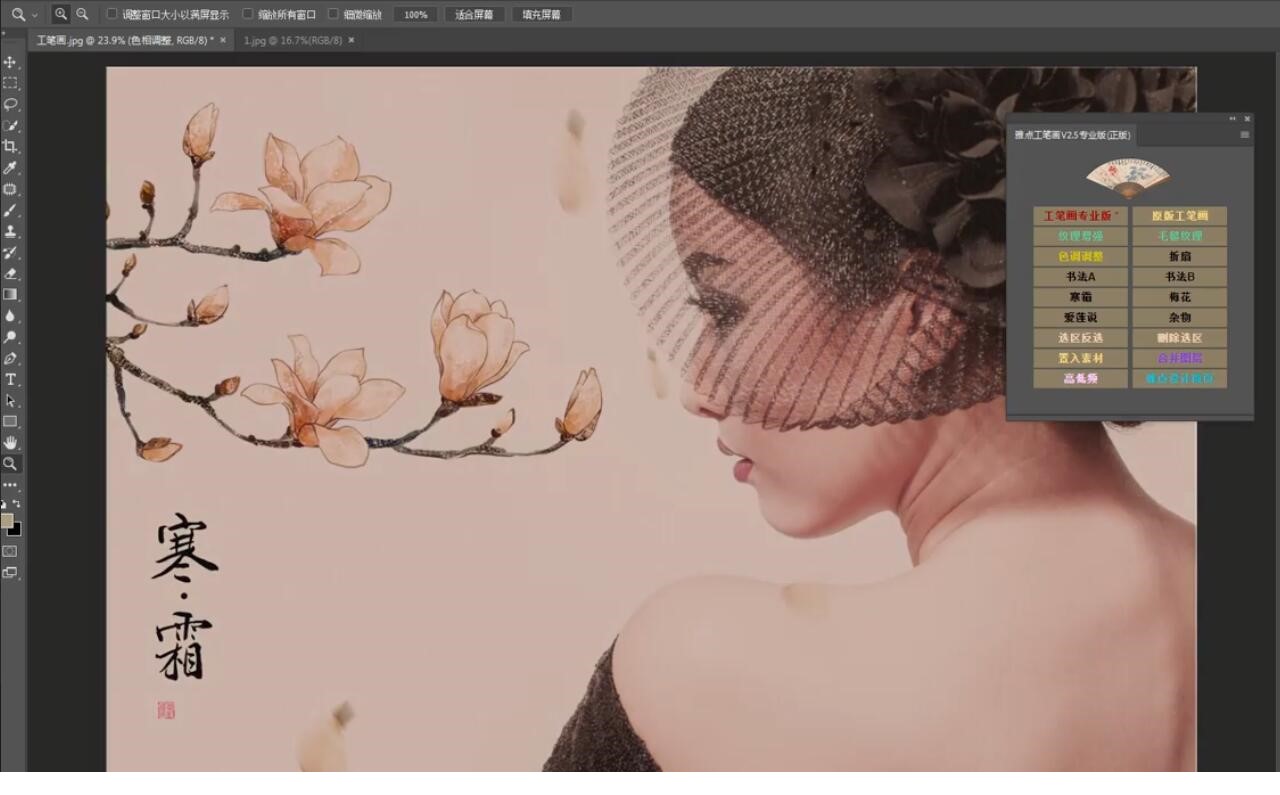Select the Gradient tool
This screenshot has width=1280, height=795.
(x=10, y=294)
